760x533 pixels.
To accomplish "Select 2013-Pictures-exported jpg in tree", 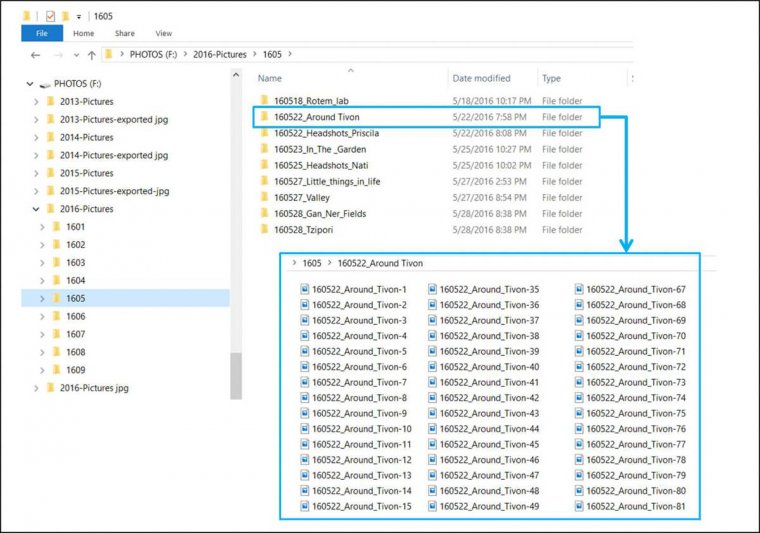I will tap(114, 120).
